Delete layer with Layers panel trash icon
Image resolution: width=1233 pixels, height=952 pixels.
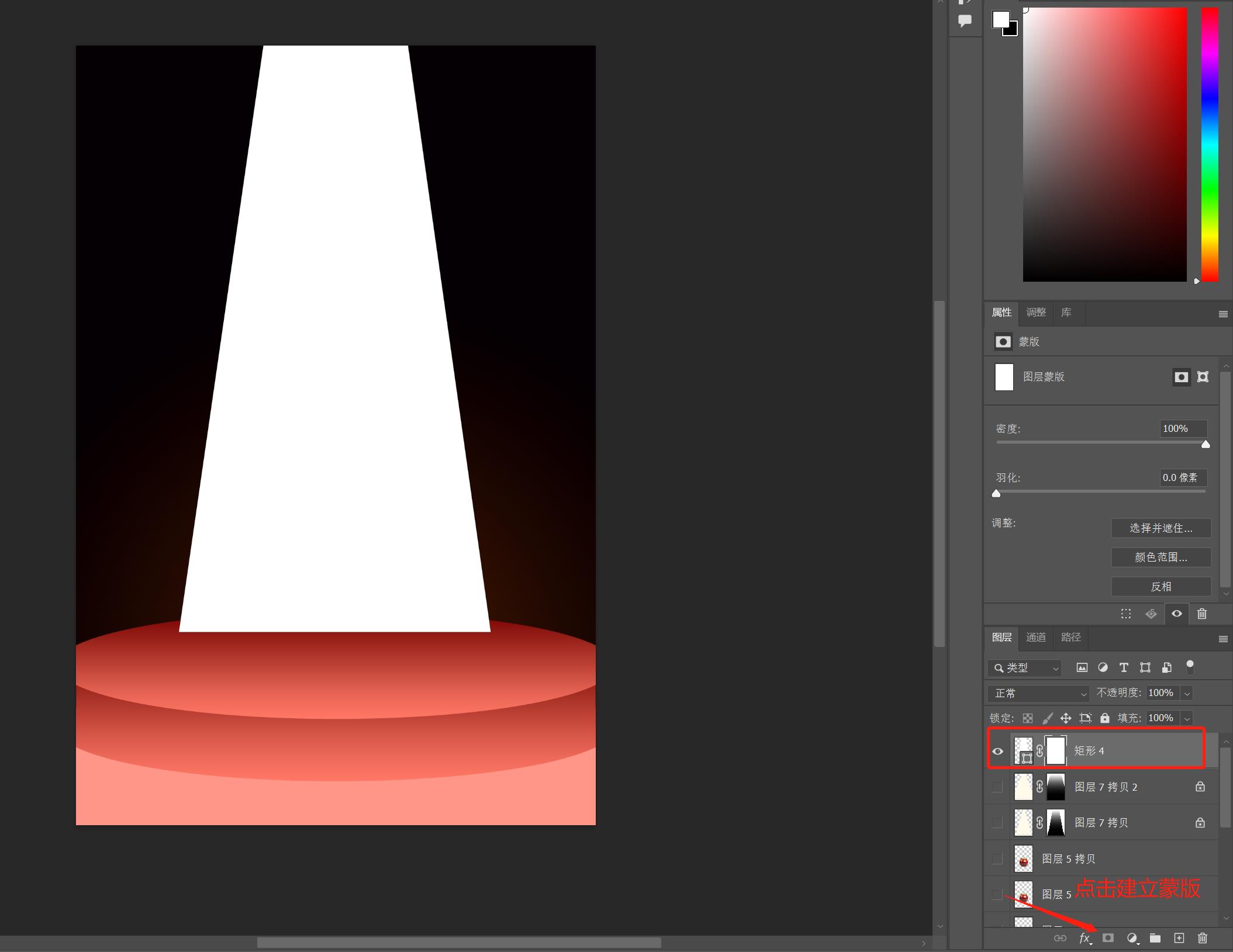coord(1202,938)
